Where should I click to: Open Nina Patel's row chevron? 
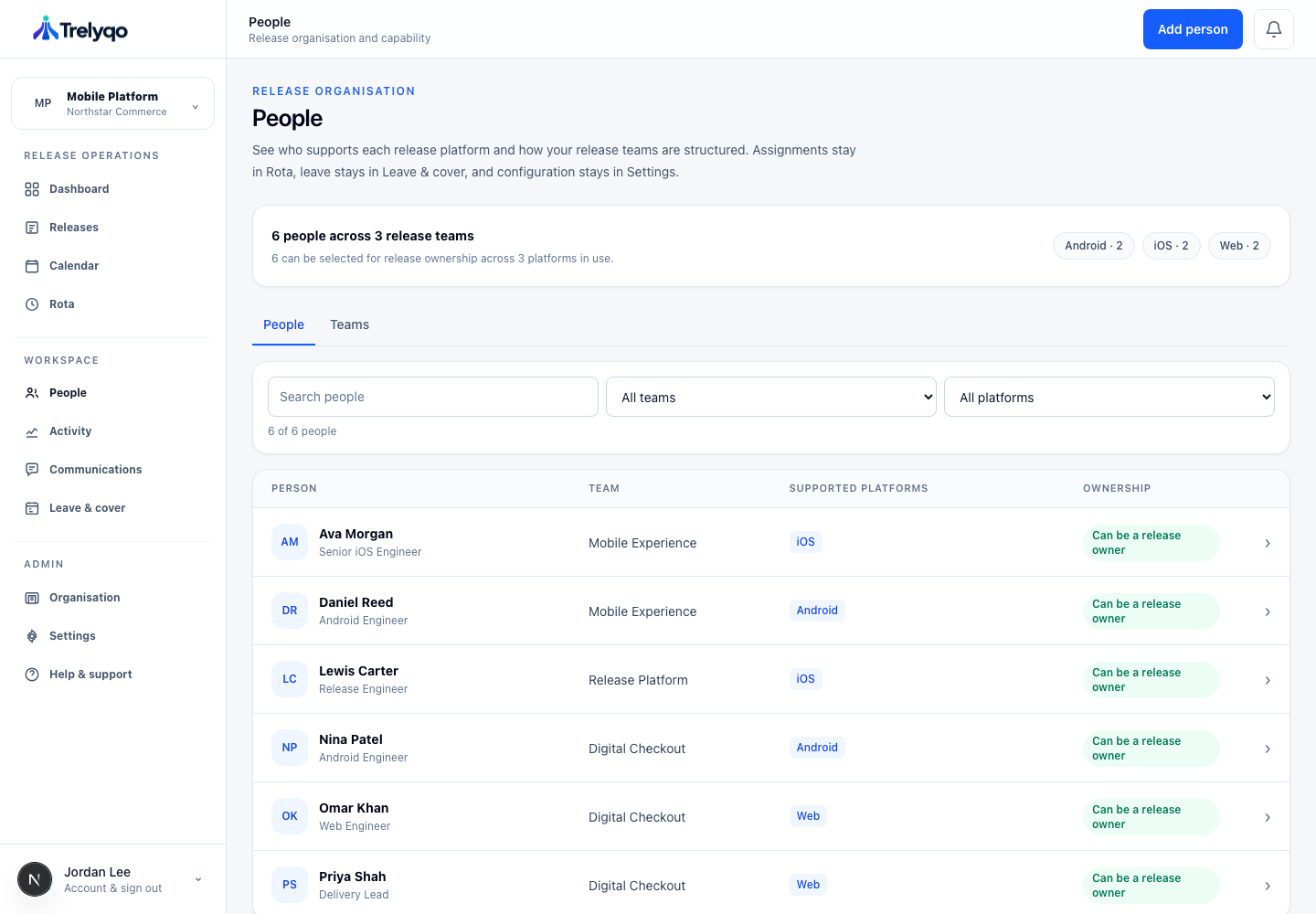[1268, 749]
